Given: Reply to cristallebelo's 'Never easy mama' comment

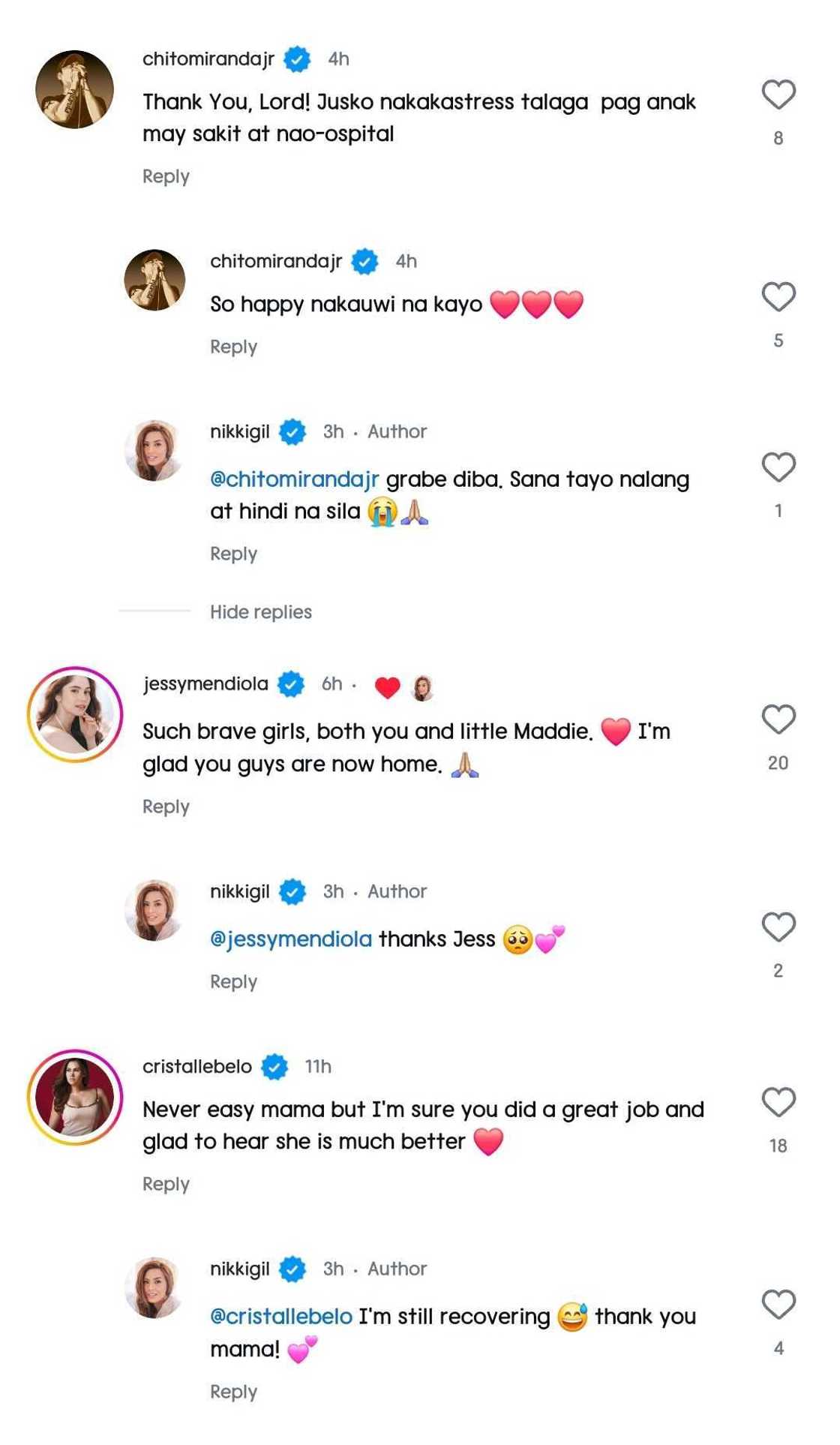Looking at the screenshot, I should click(166, 1184).
